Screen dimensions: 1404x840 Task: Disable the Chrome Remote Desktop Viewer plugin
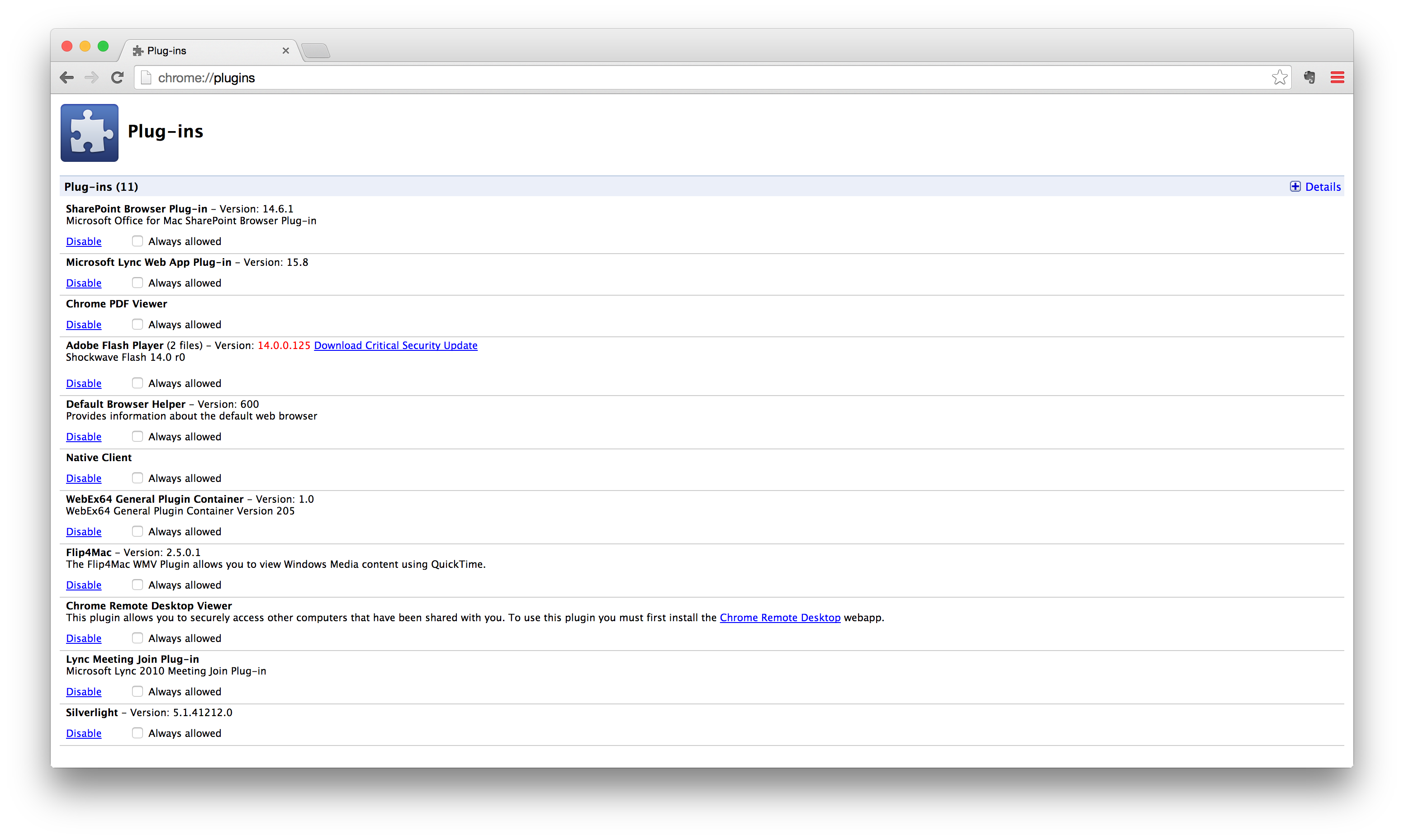click(82, 638)
